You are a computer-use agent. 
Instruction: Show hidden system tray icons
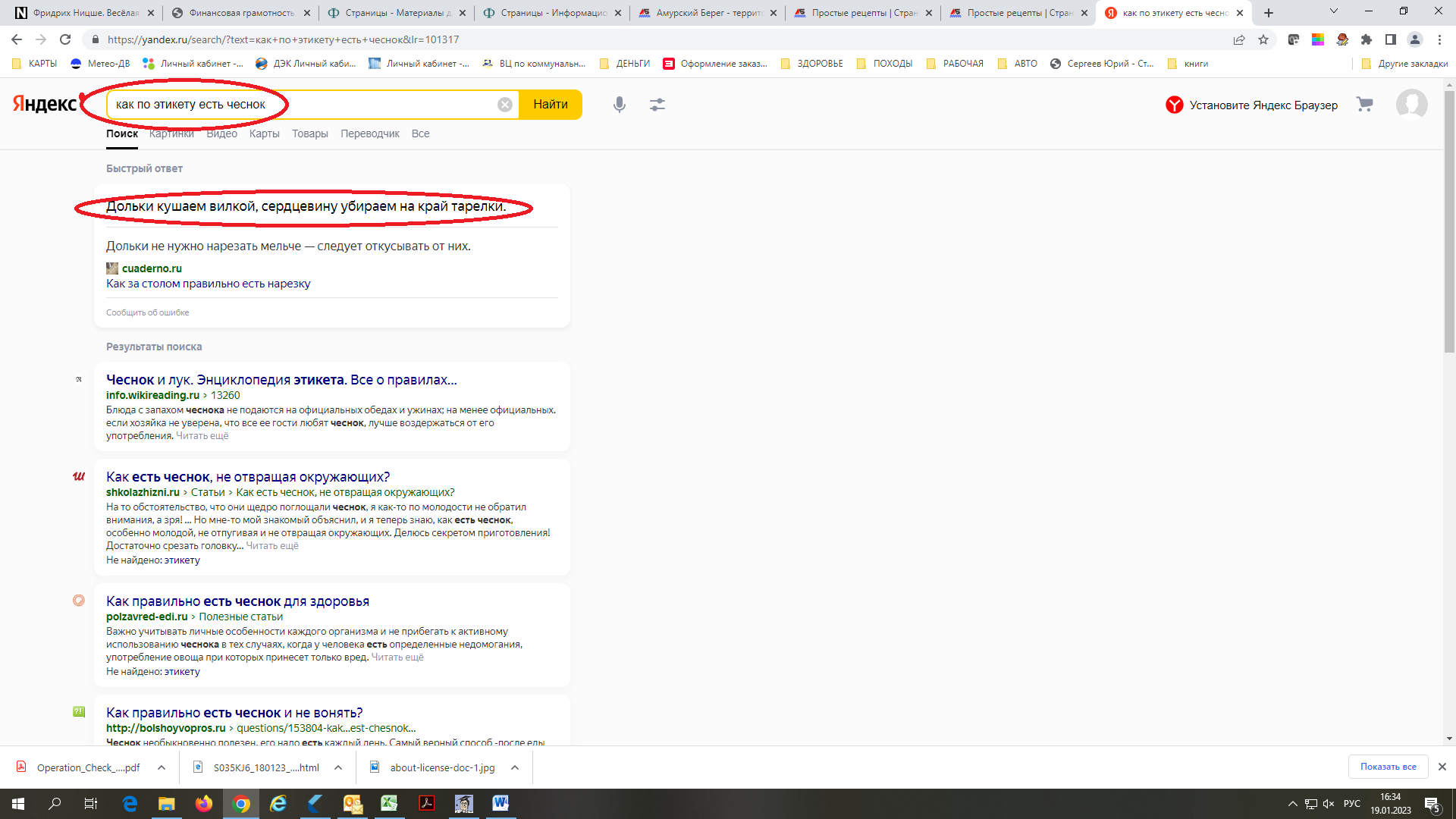[1292, 804]
